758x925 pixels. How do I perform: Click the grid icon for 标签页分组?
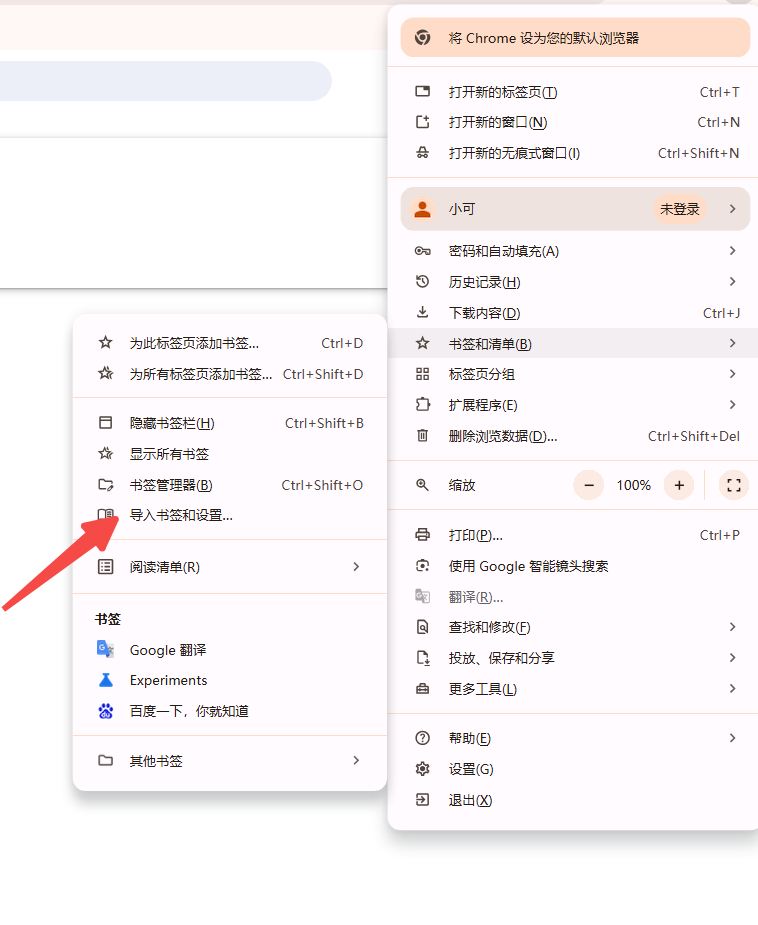point(422,374)
